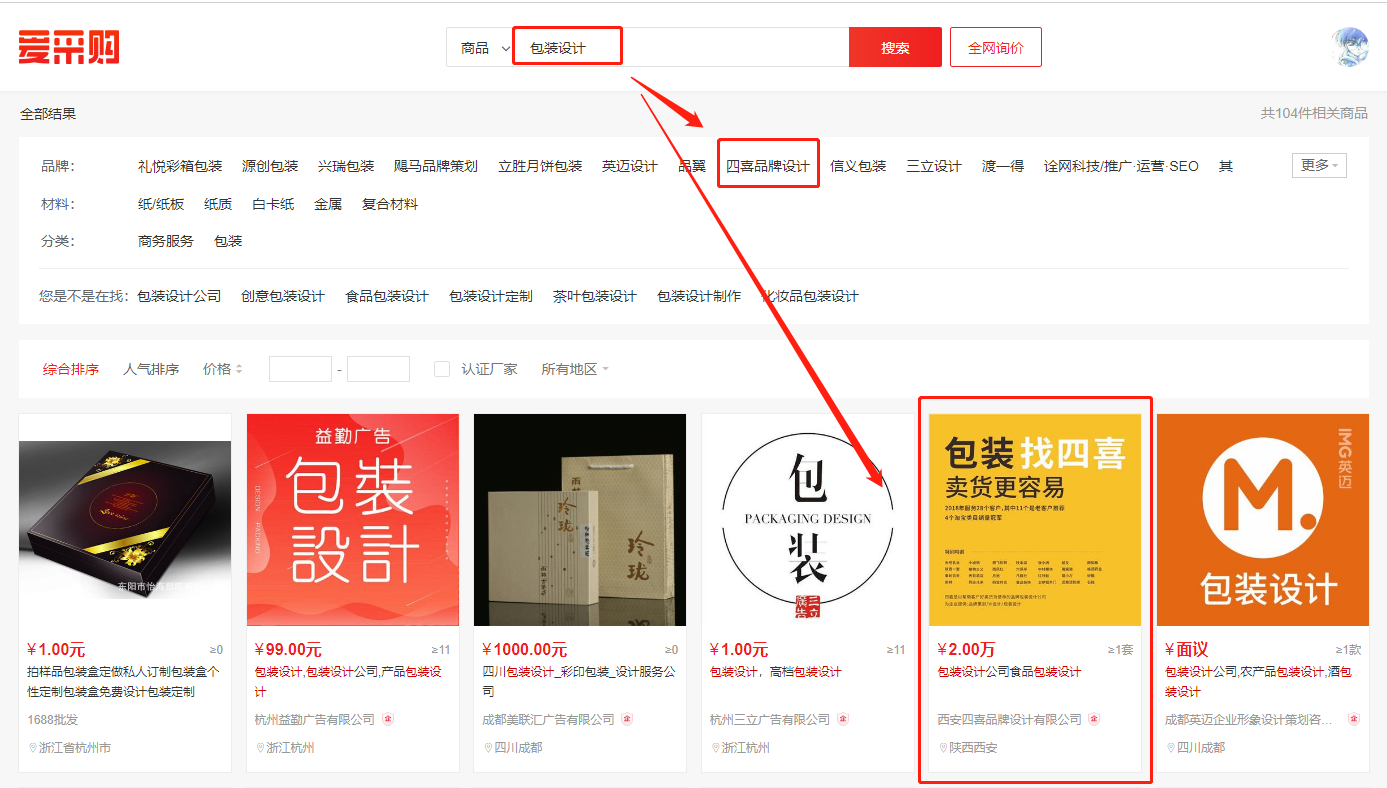This screenshot has height=788, width=1387.
Task: Choose material 白卡纸
Action: (273, 204)
